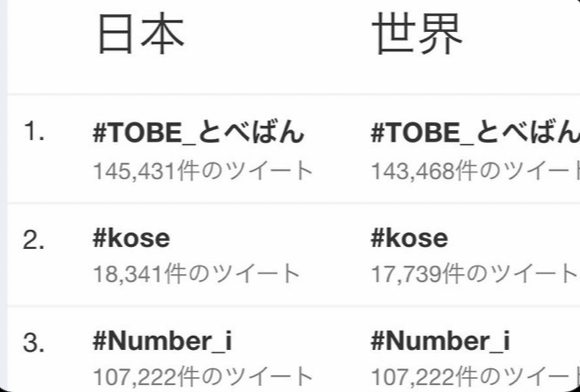Open #kose hashtag under 日本
Image resolution: width=580 pixels, height=392 pixels.
click(131, 238)
